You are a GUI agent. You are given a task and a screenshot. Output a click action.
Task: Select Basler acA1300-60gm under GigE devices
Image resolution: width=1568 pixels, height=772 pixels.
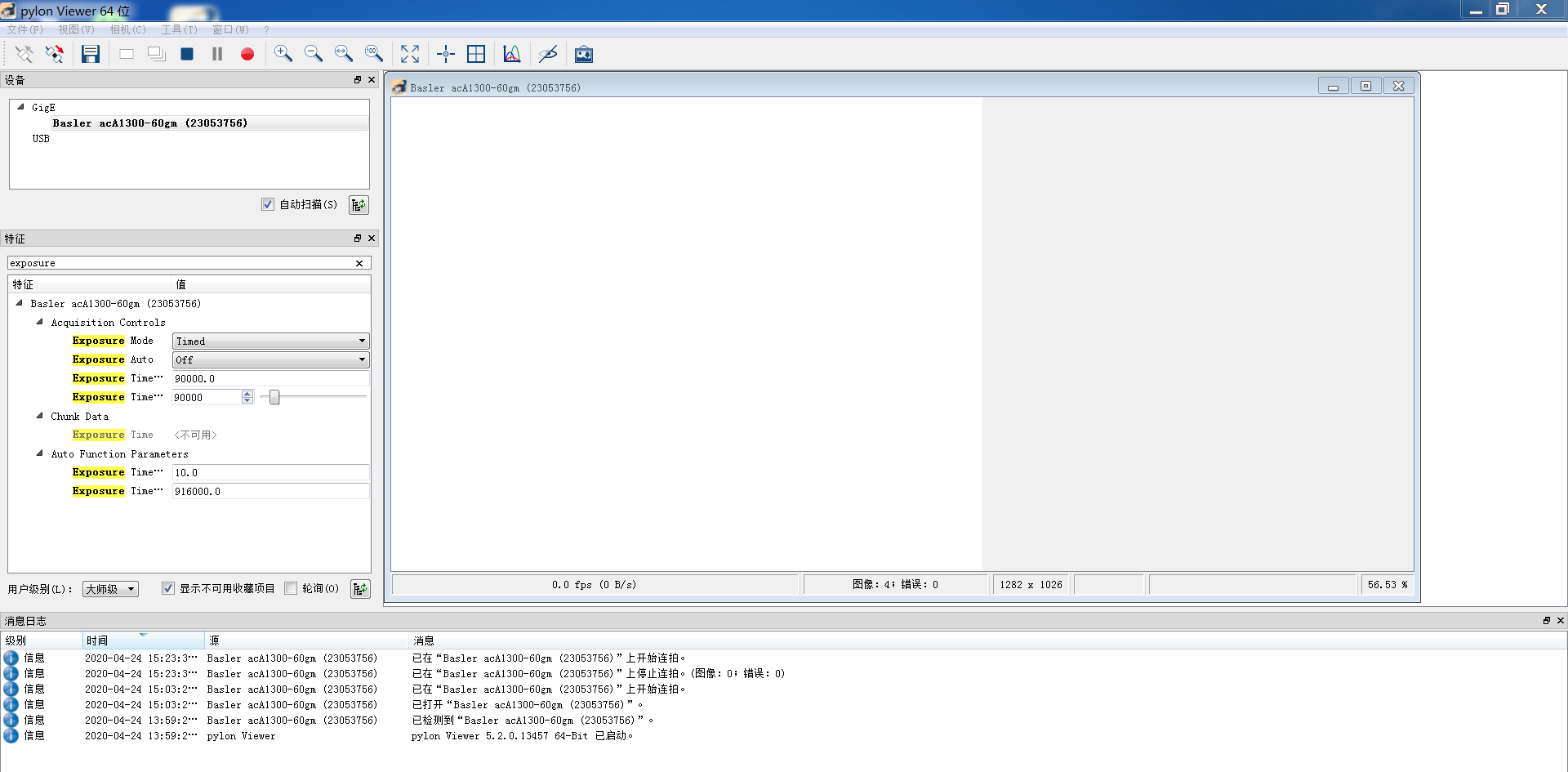(150, 123)
